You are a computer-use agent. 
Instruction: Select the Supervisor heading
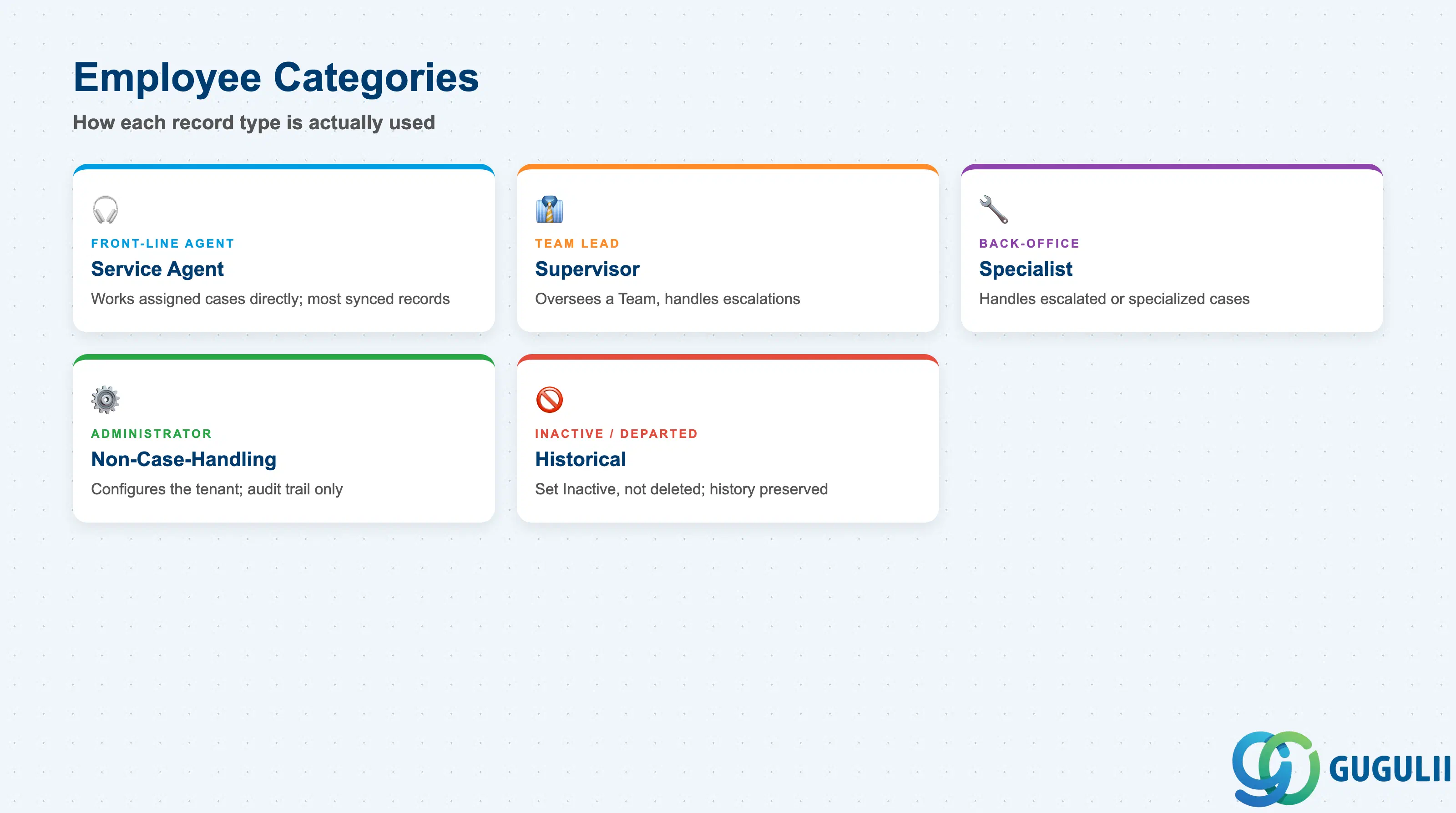point(587,269)
